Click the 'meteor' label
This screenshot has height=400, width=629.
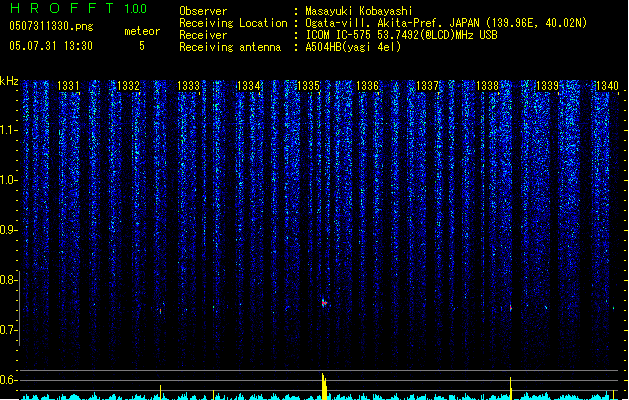(x=142, y=31)
